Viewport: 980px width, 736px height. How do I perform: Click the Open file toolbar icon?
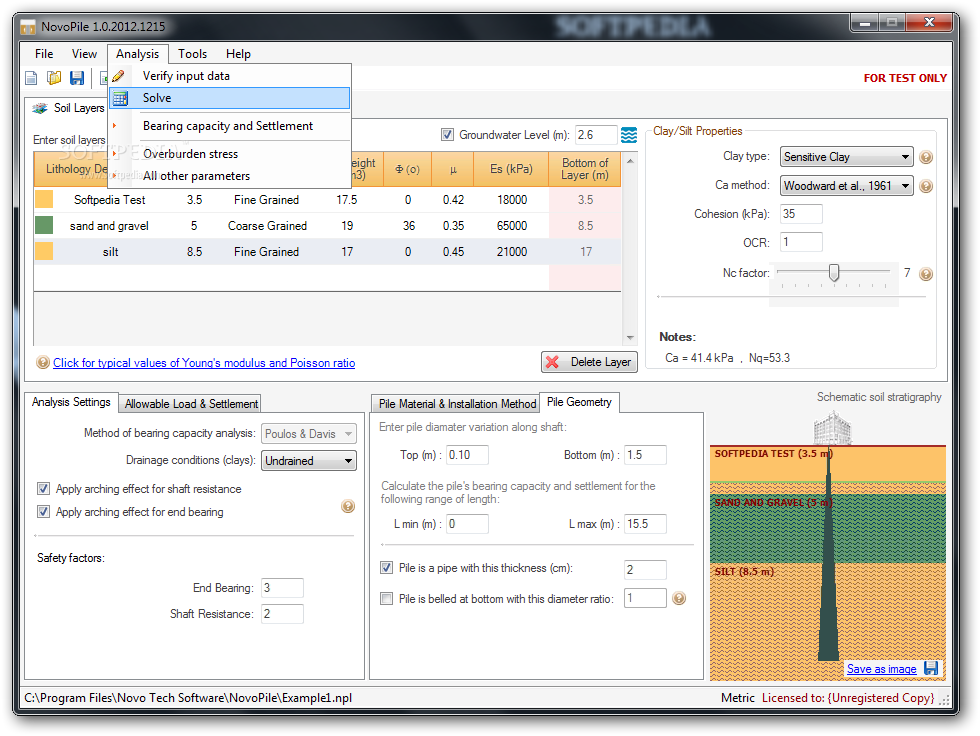[x=54, y=77]
